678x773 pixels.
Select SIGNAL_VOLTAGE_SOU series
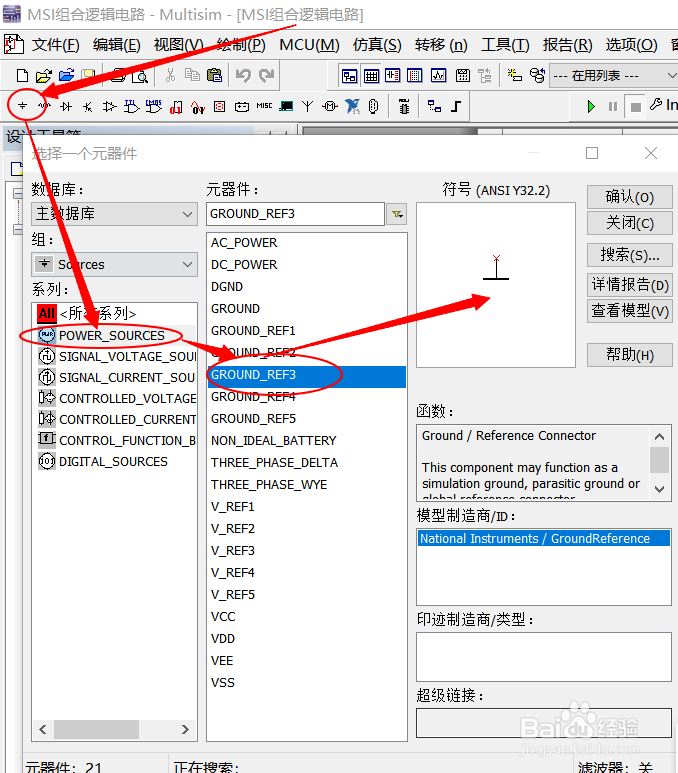(x=117, y=356)
